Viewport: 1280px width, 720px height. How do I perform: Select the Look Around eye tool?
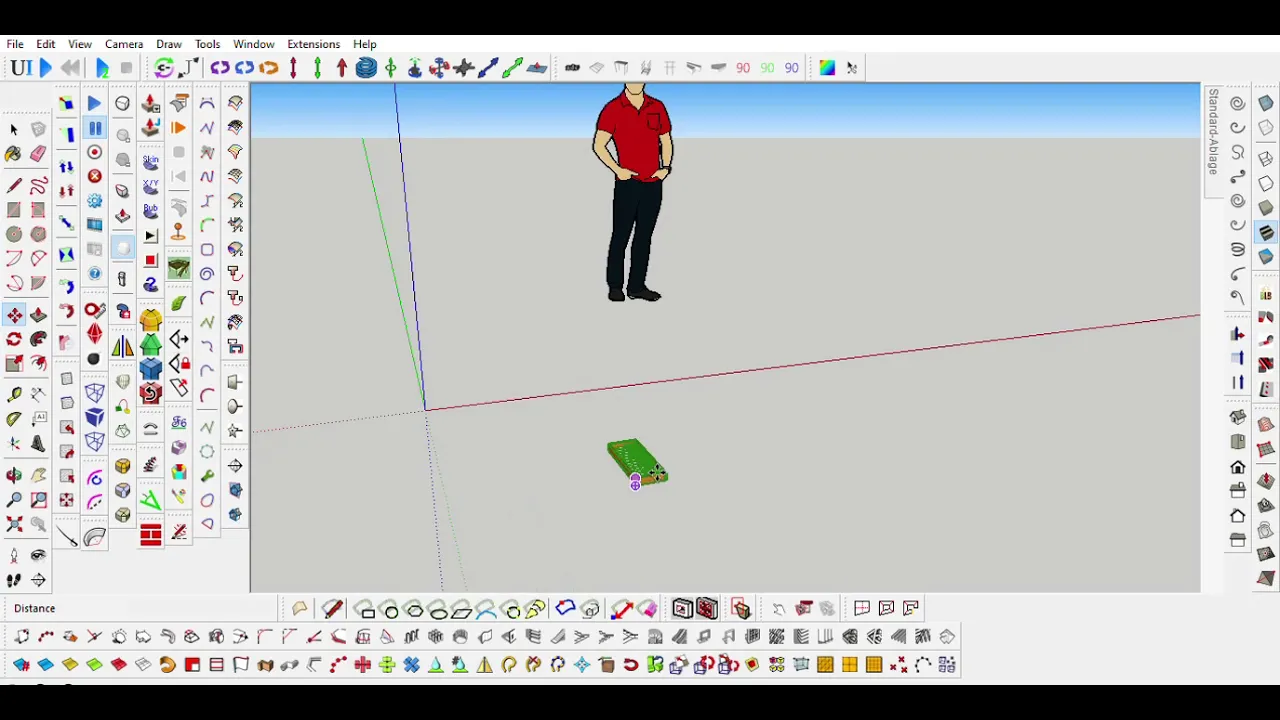click(38, 555)
